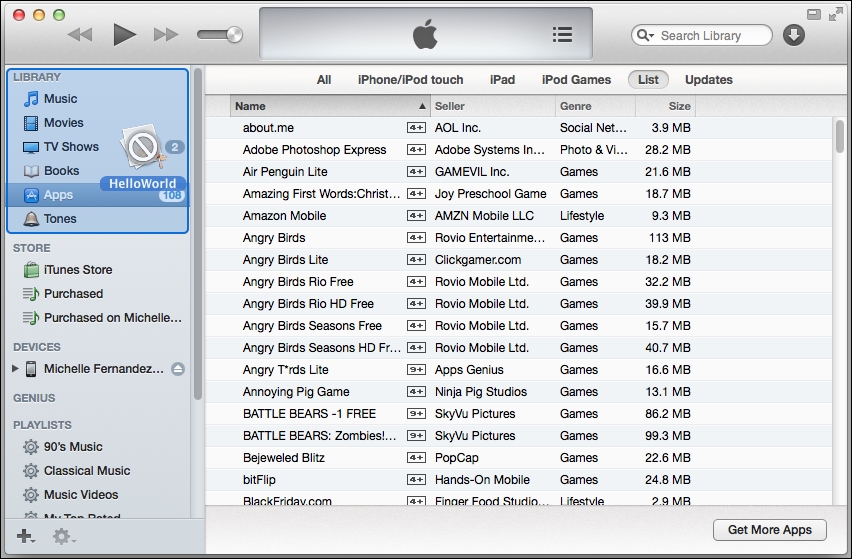Click the TV Shows badge count 2

[175, 147]
